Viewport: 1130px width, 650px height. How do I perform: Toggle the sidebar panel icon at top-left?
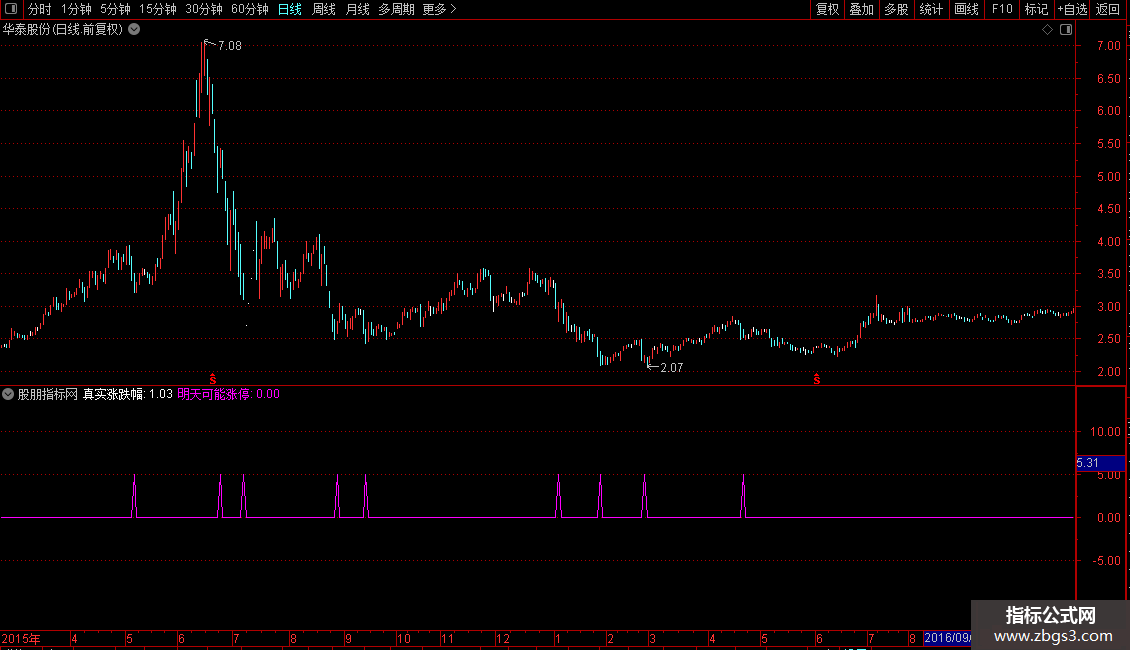pyautogui.click(x=11, y=9)
